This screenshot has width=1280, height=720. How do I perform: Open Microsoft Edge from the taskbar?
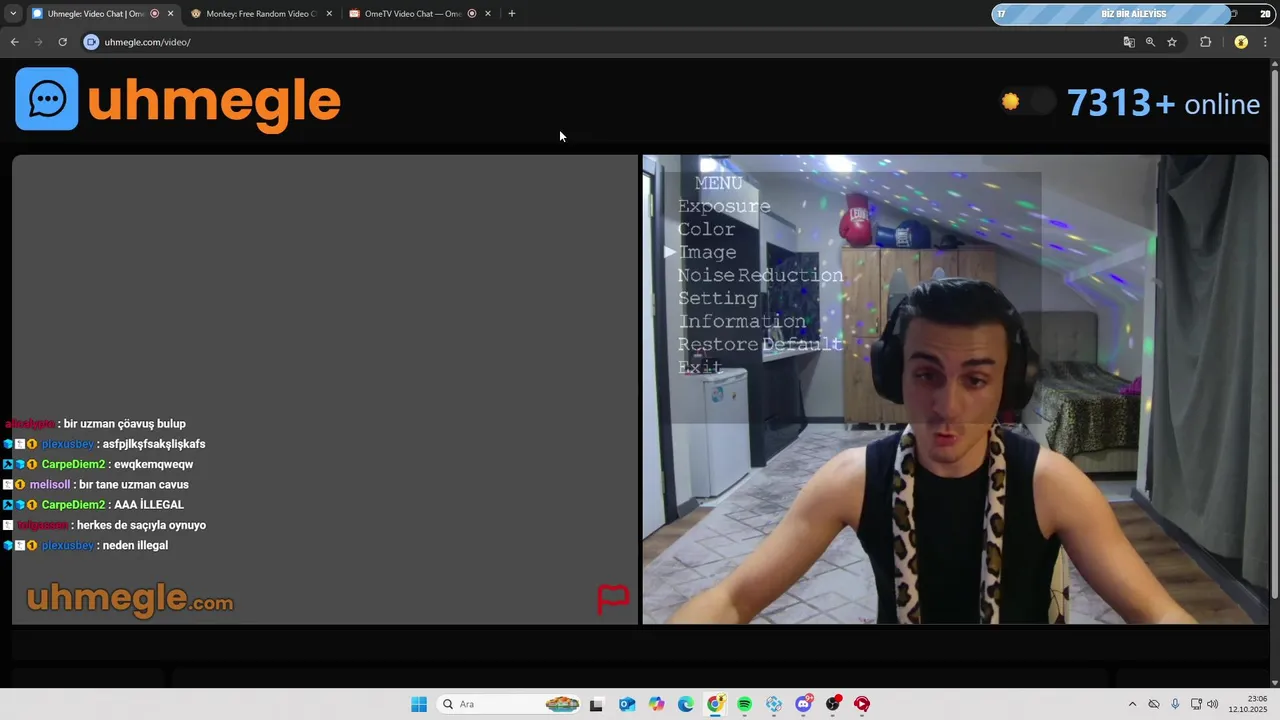coord(686,704)
